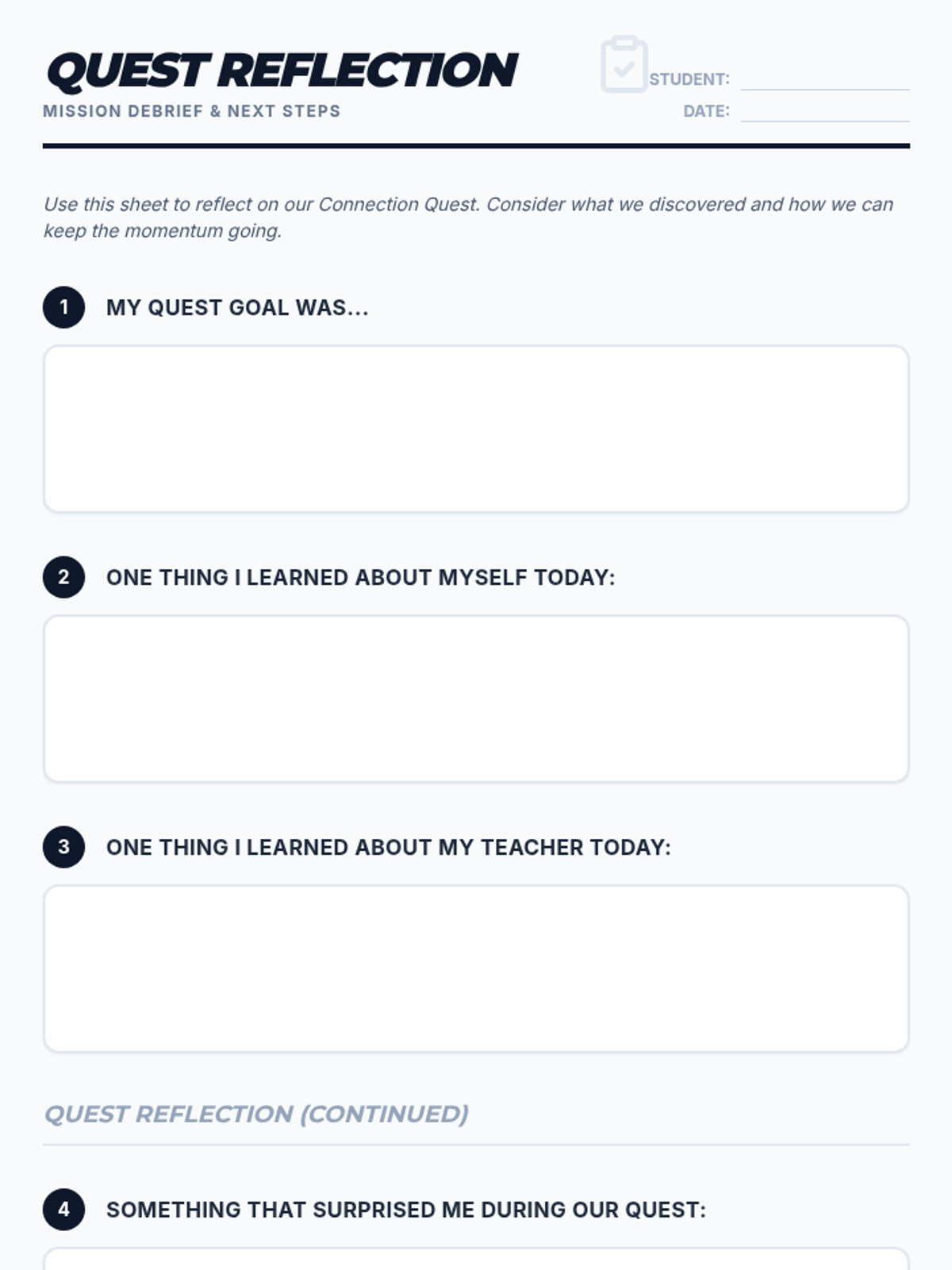Click the Quest Reflection (Continued) header
952x1270 pixels.
pos(255,1114)
